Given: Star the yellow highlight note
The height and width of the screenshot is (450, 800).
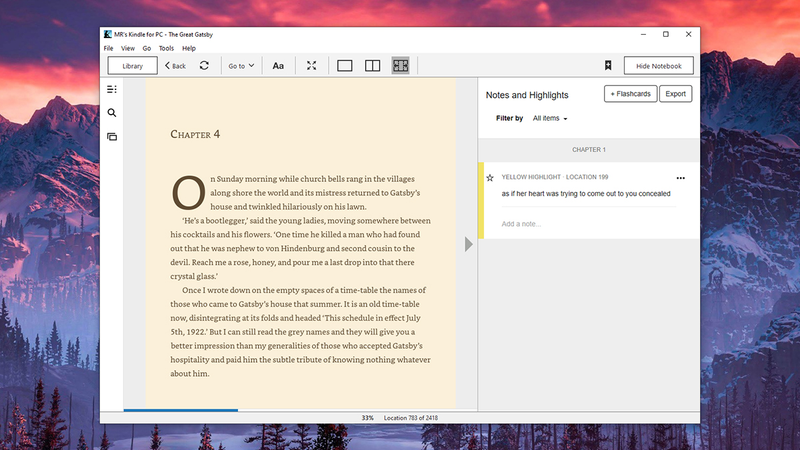Looking at the screenshot, I should (490, 178).
